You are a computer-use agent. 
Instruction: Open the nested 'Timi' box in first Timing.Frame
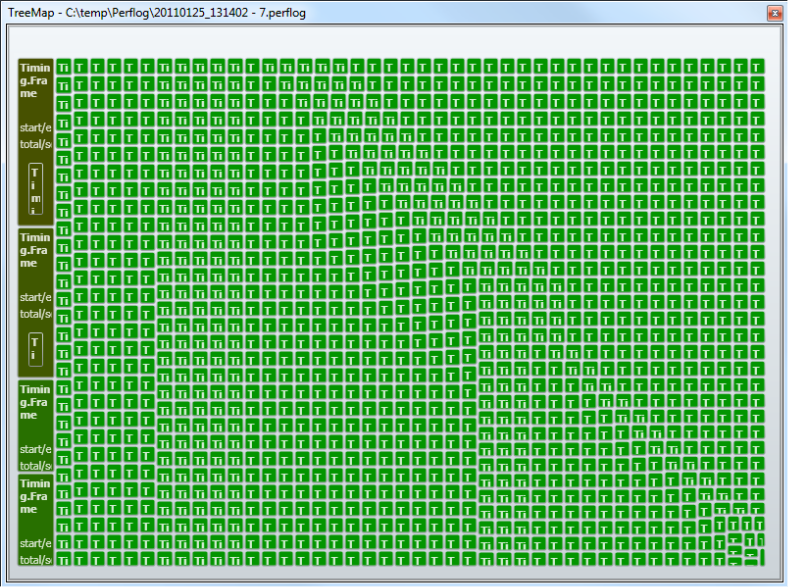(35, 189)
